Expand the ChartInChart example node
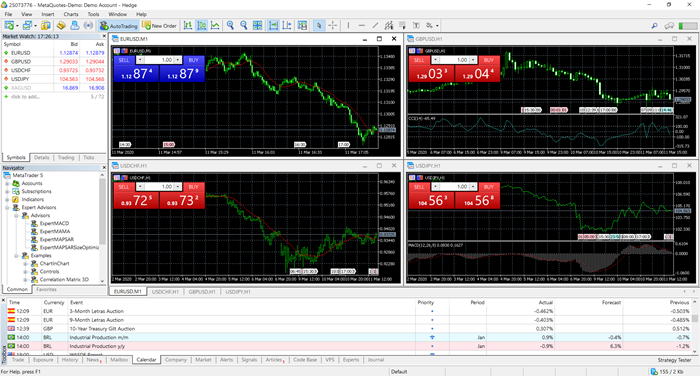 pyautogui.click(x=25, y=264)
